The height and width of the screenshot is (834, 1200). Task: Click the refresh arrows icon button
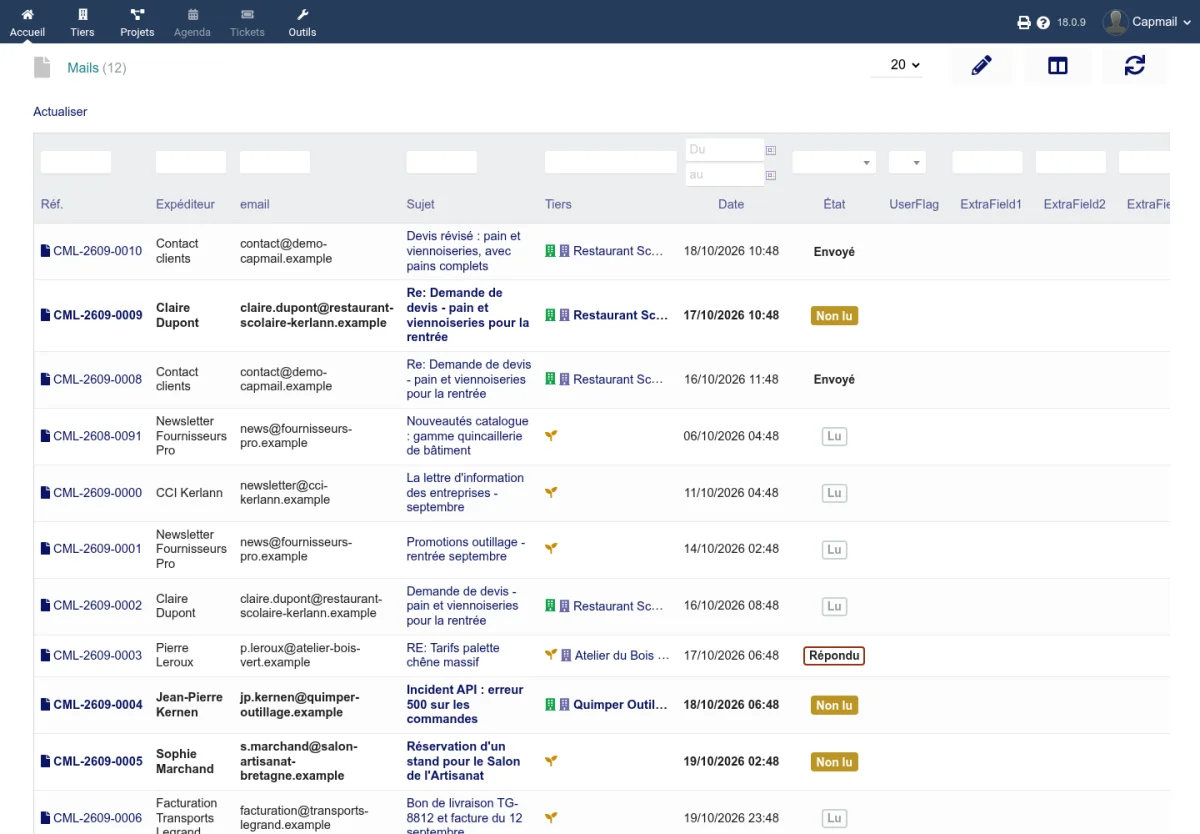[1135, 66]
